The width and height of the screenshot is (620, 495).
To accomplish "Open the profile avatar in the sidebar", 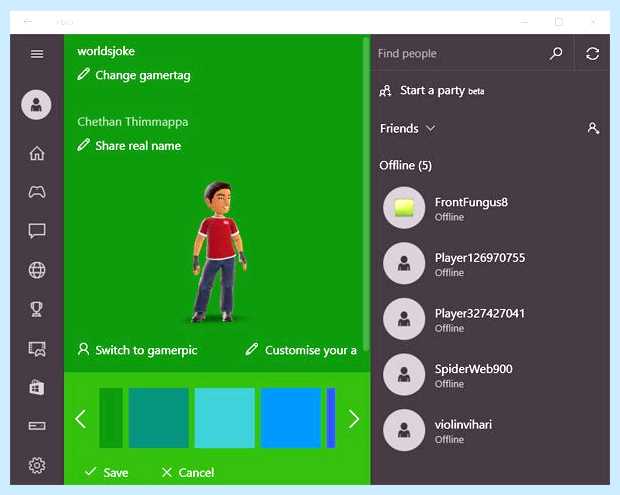I will (36, 105).
